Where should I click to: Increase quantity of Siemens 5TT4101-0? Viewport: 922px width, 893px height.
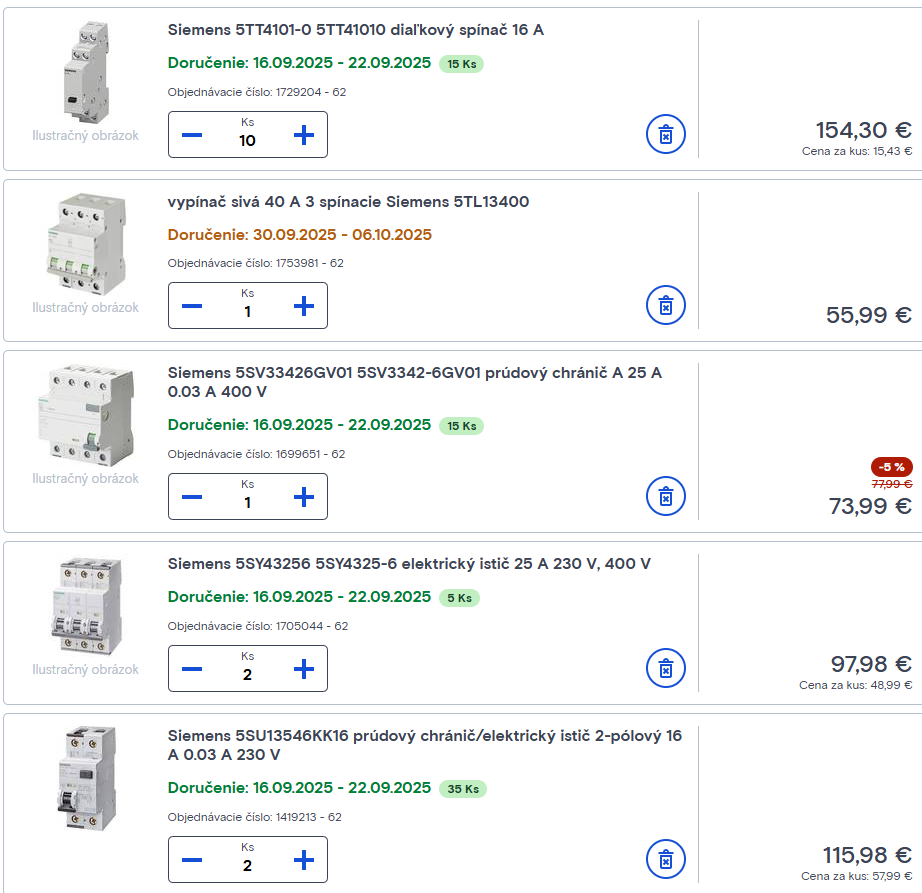click(303, 134)
